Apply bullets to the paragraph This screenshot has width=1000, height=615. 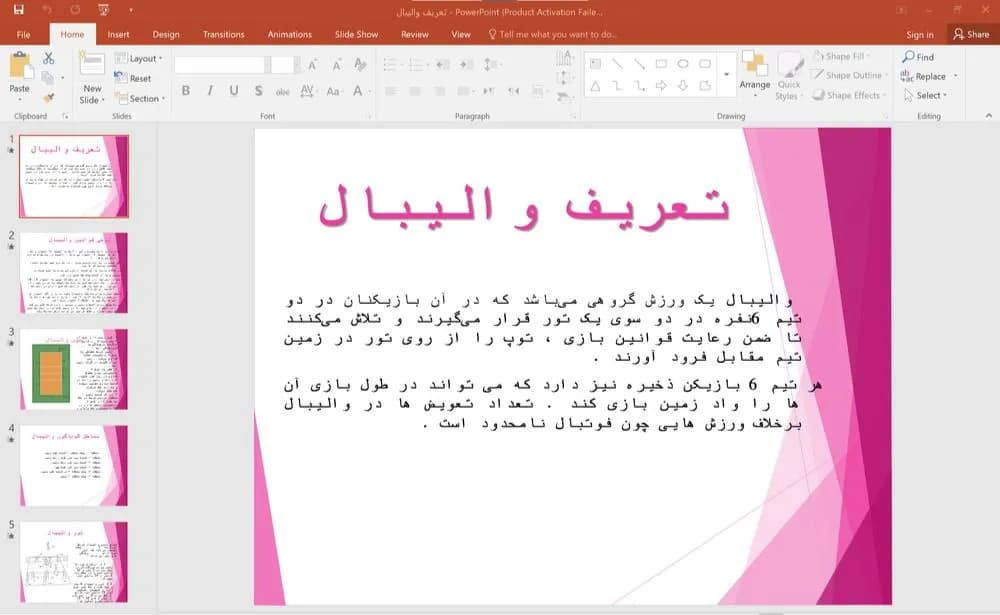point(393,64)
